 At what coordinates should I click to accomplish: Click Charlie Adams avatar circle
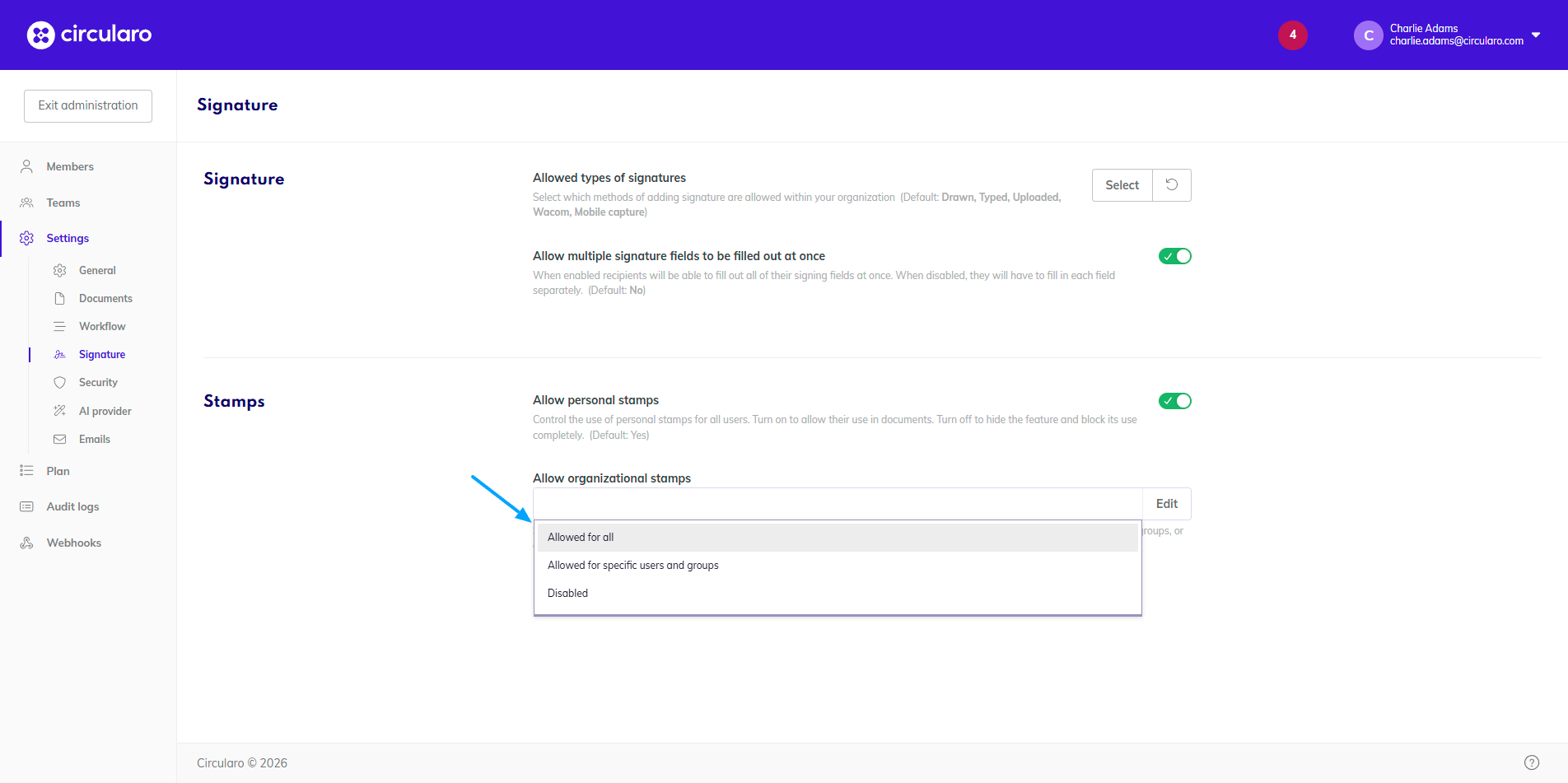(1368, 35)
